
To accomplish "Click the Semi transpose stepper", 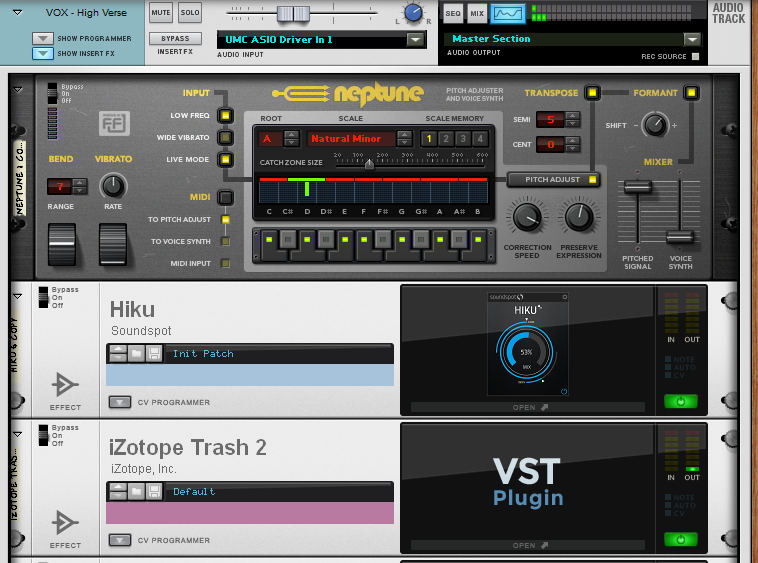I will 572,119.
